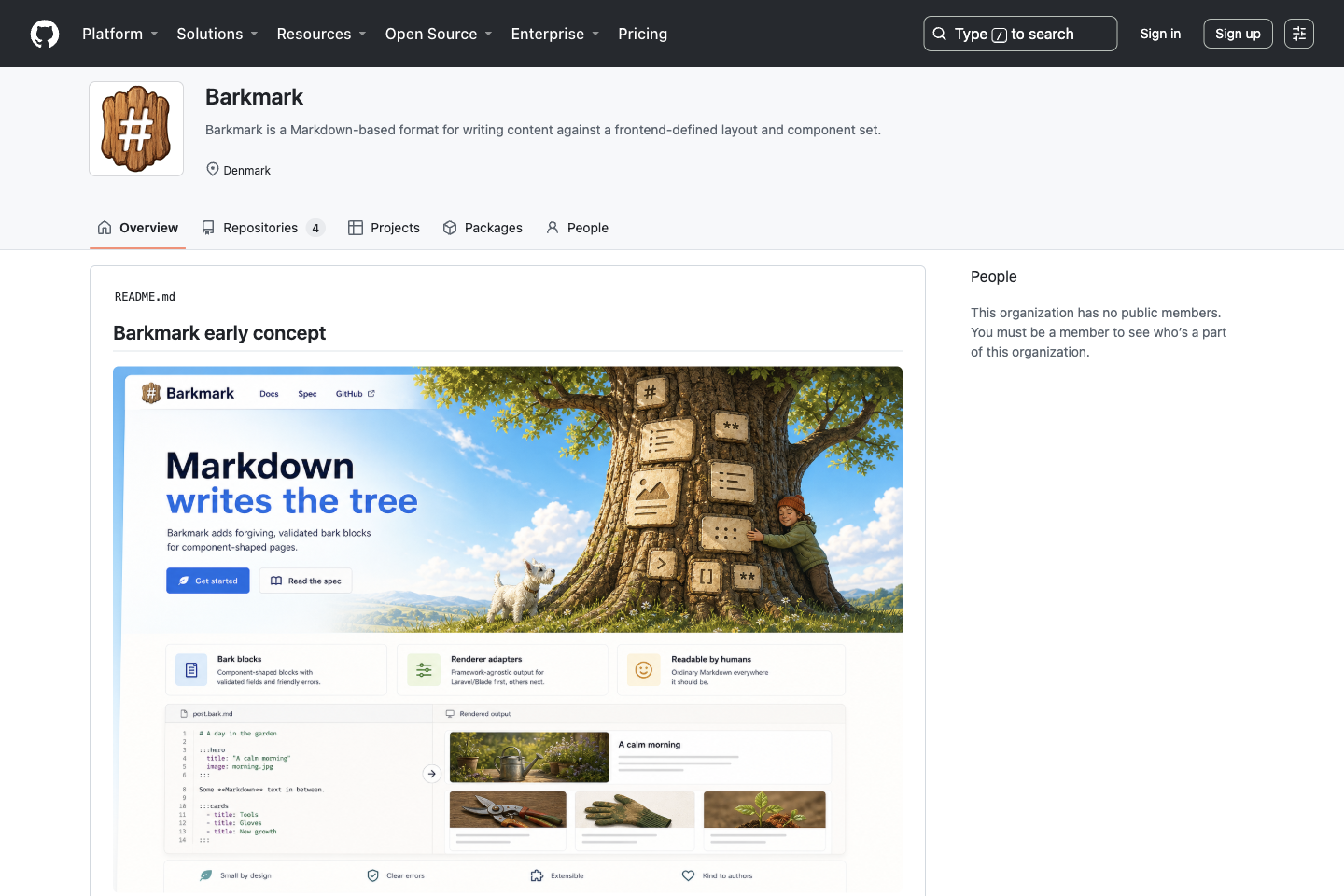Click the box icon on Packages tab
This screenshot has height=896, width=1344.
(450, 228)
